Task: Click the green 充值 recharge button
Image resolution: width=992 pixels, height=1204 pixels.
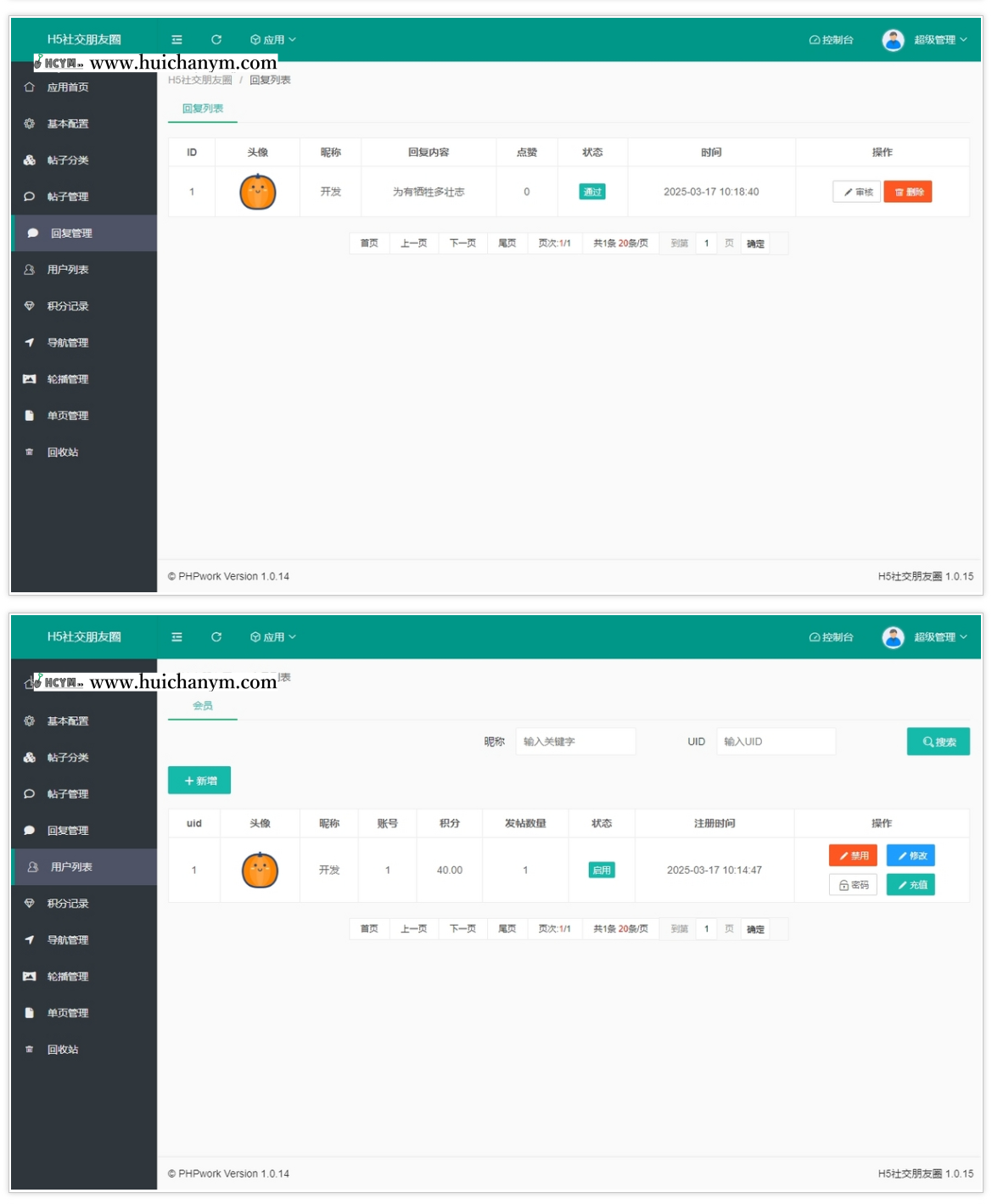Action: point(911,885)
